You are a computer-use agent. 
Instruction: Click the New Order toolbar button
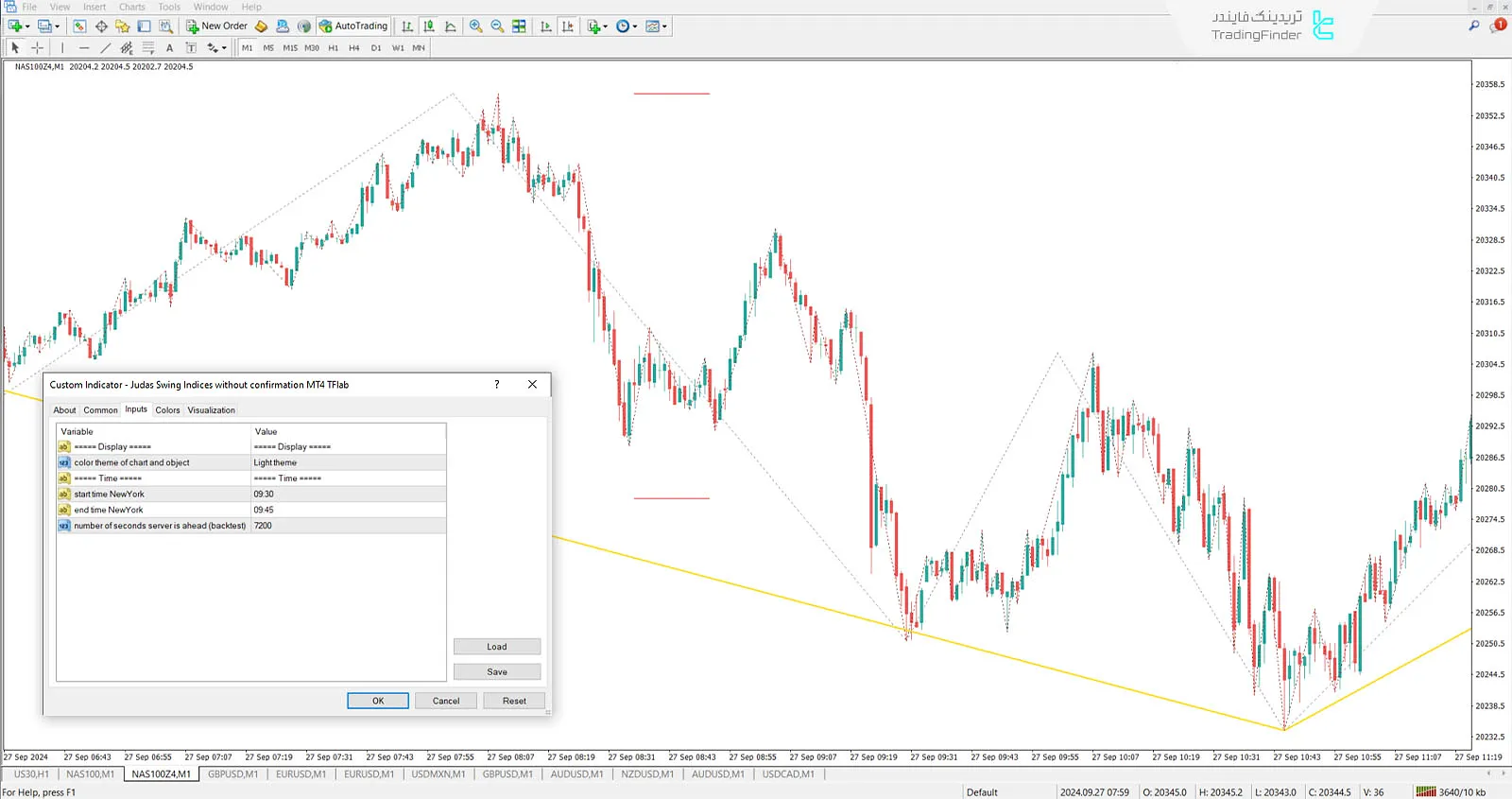point(216,26)
